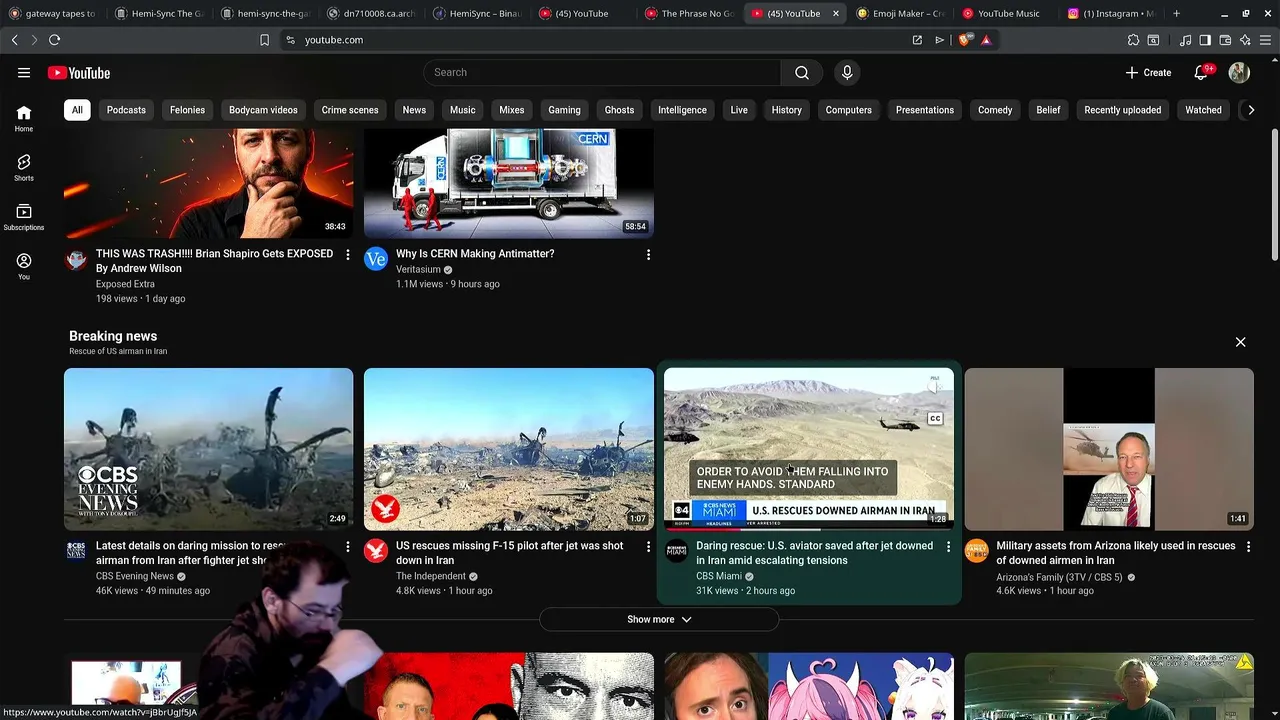Go to Home in the sidebar
Image resolution: width=1280 pixels, height=720 pixels.
click(x=24, y=118)
